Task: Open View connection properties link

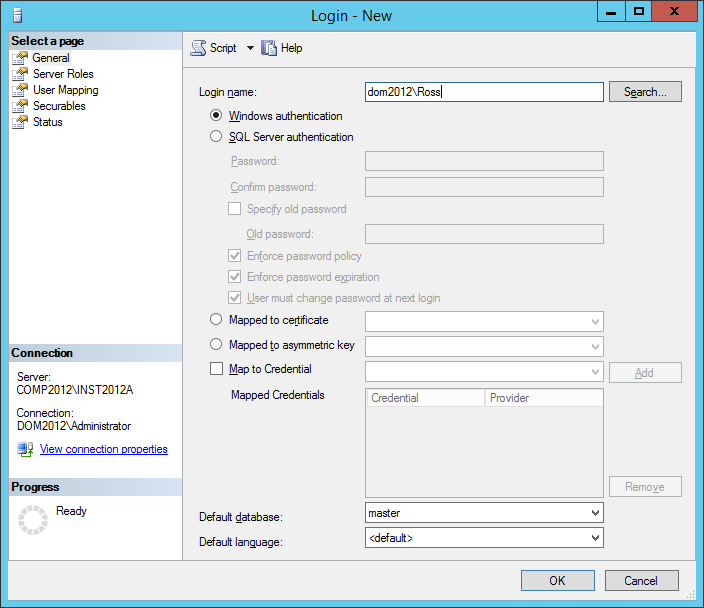Action: 104,449
